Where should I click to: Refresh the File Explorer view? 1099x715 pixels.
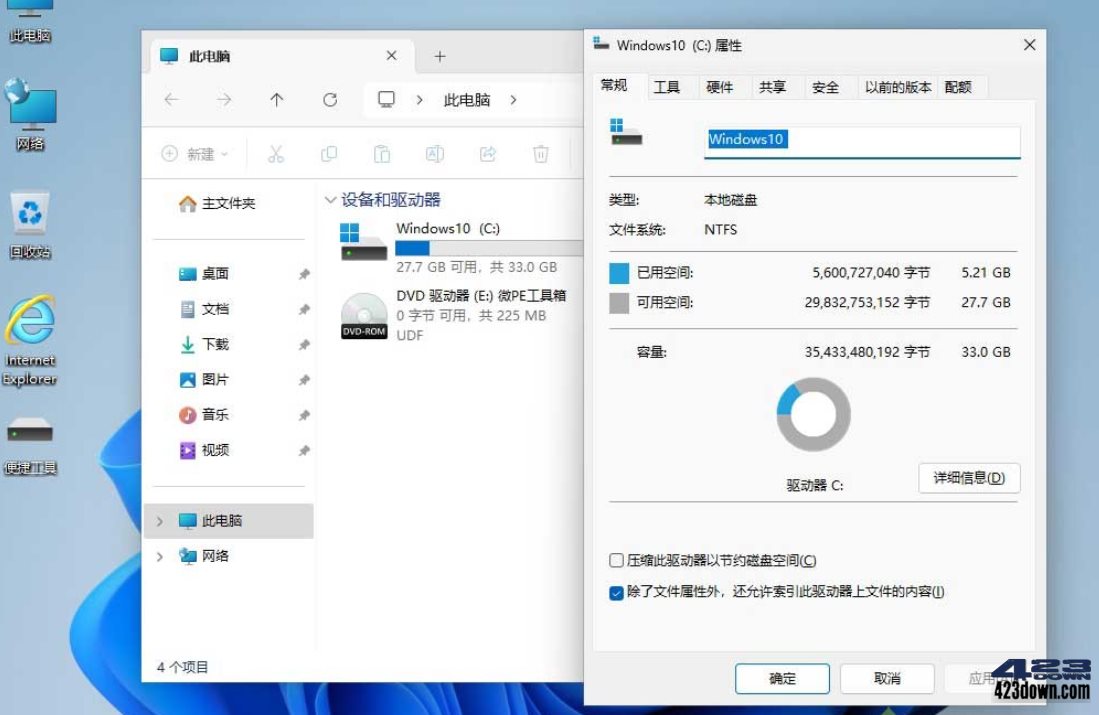point(330,100)
